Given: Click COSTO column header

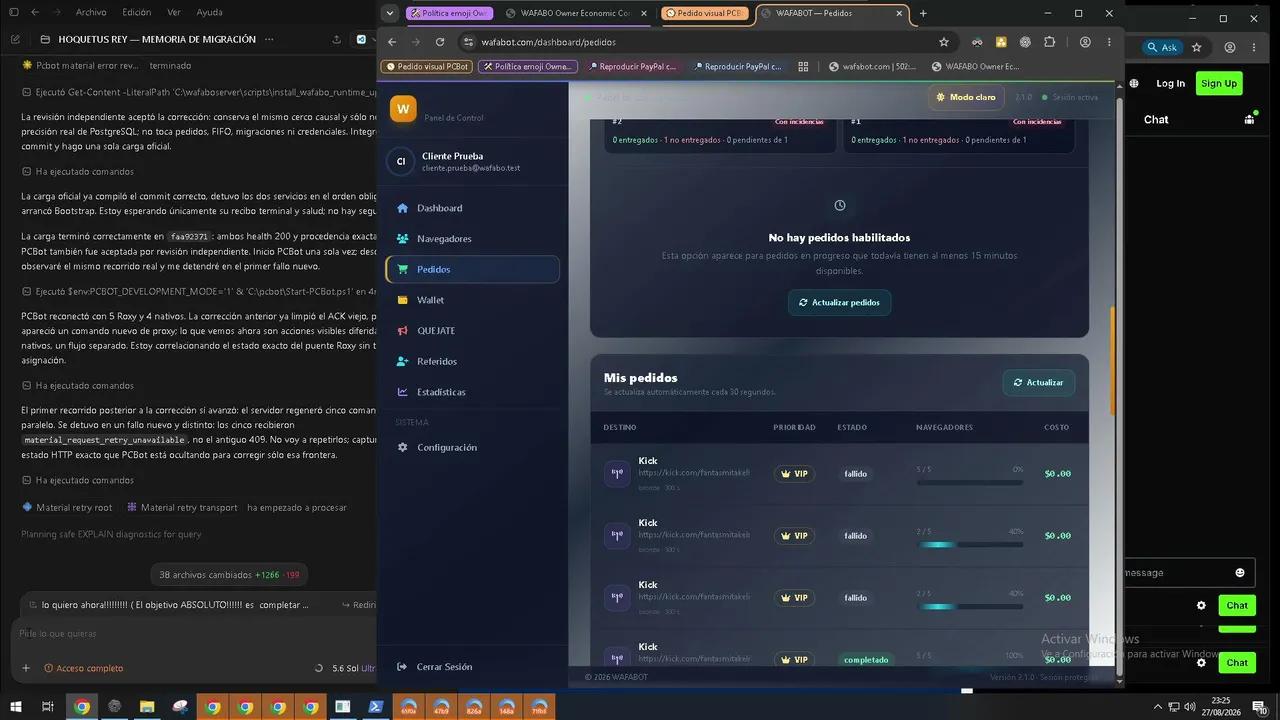Looking at the screenshot, I should tap(1057, 427).
